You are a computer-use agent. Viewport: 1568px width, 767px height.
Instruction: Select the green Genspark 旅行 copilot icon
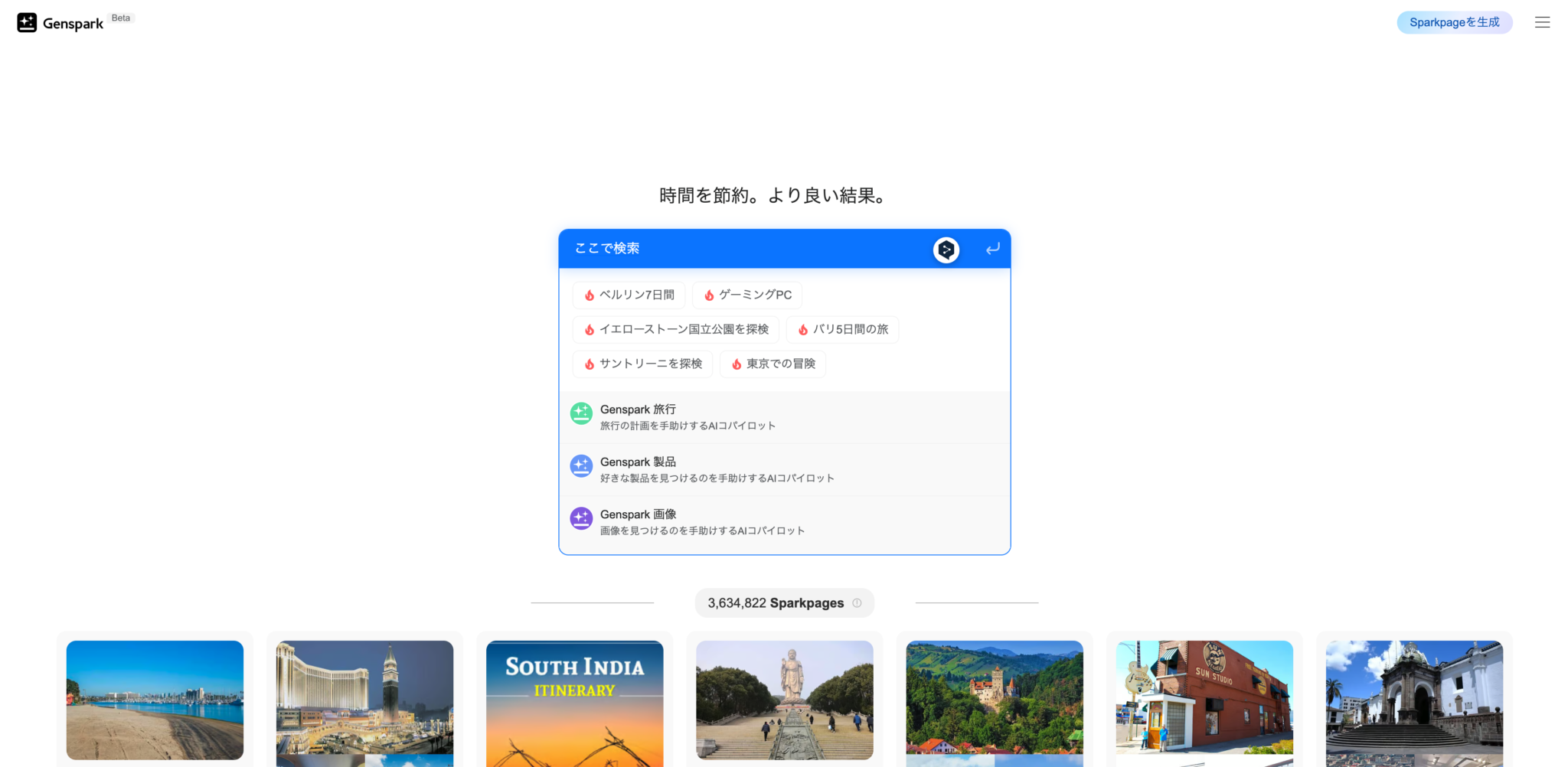pos(581,413)
